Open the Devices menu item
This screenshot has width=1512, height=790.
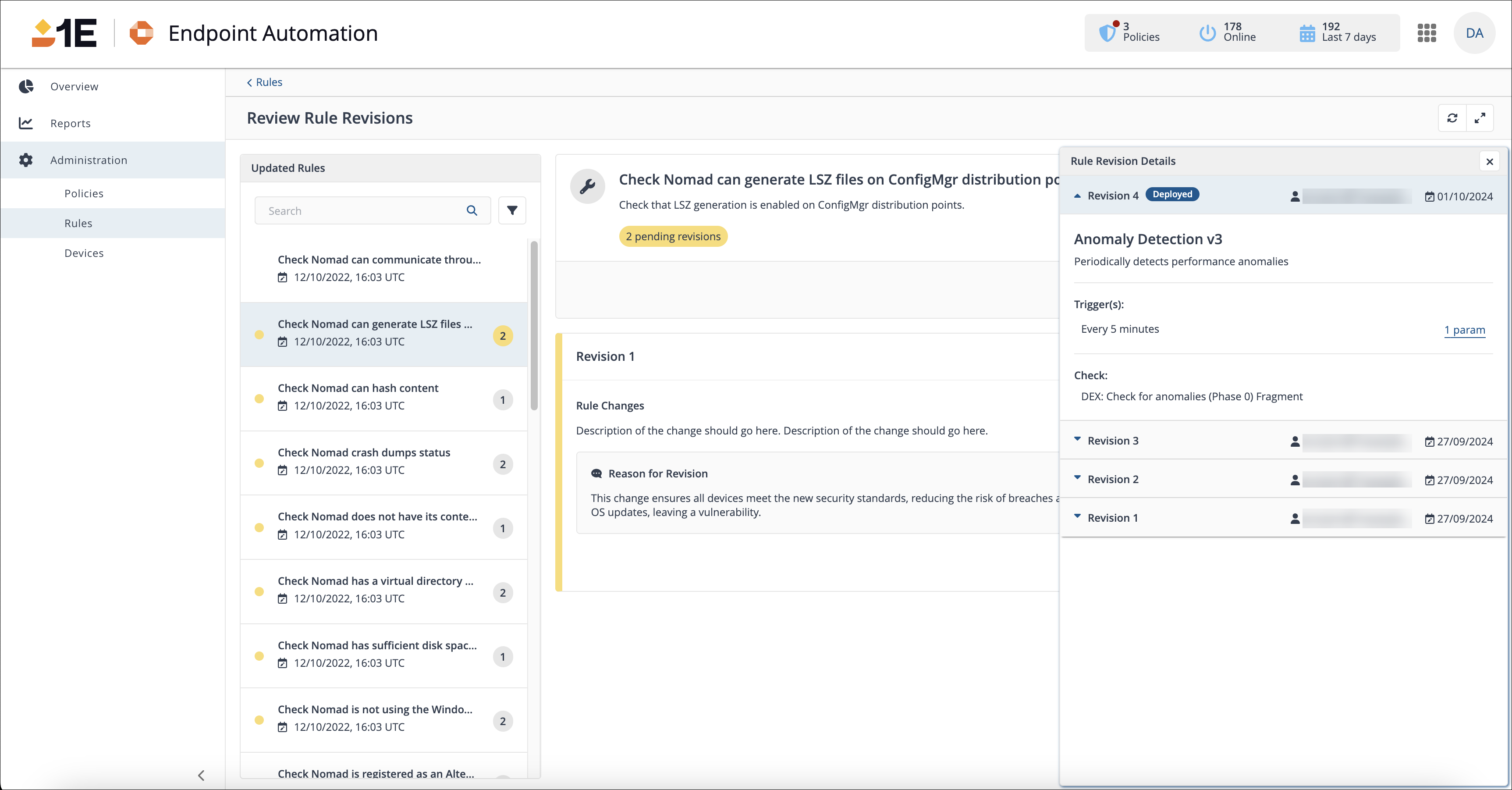click(84, 253)
